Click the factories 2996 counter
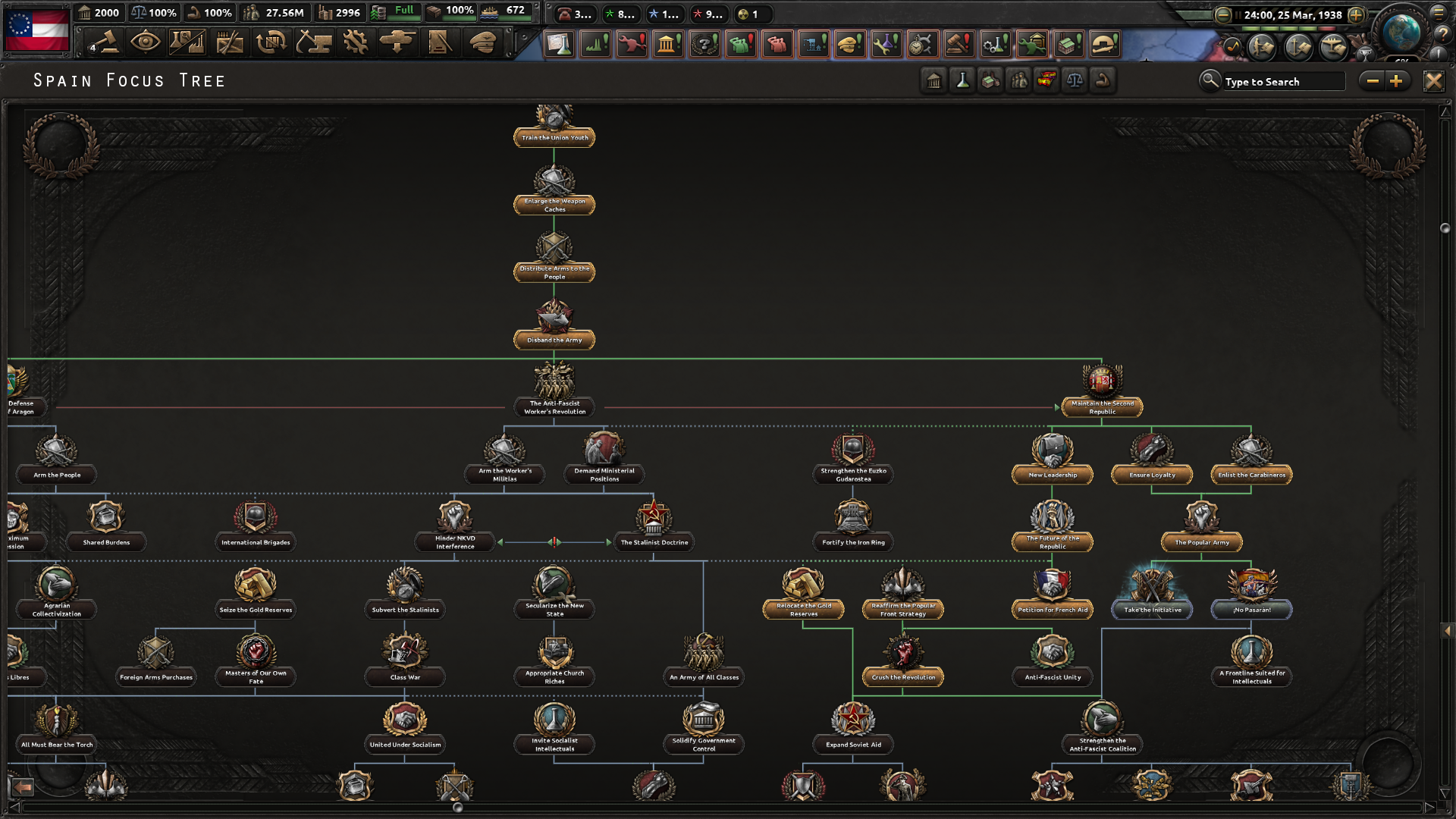Viewport: 1456px width, 819px height. pos(339,13)
